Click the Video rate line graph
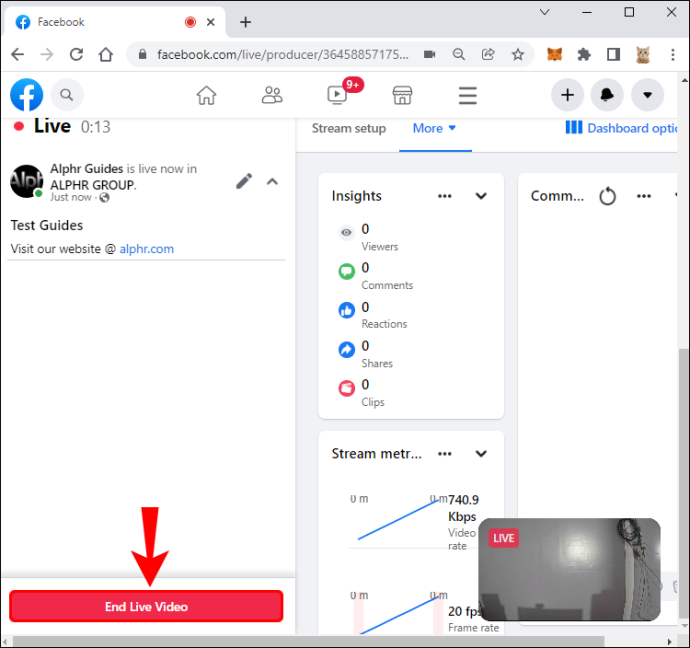690x648 pixels. (x=399, y=519)
